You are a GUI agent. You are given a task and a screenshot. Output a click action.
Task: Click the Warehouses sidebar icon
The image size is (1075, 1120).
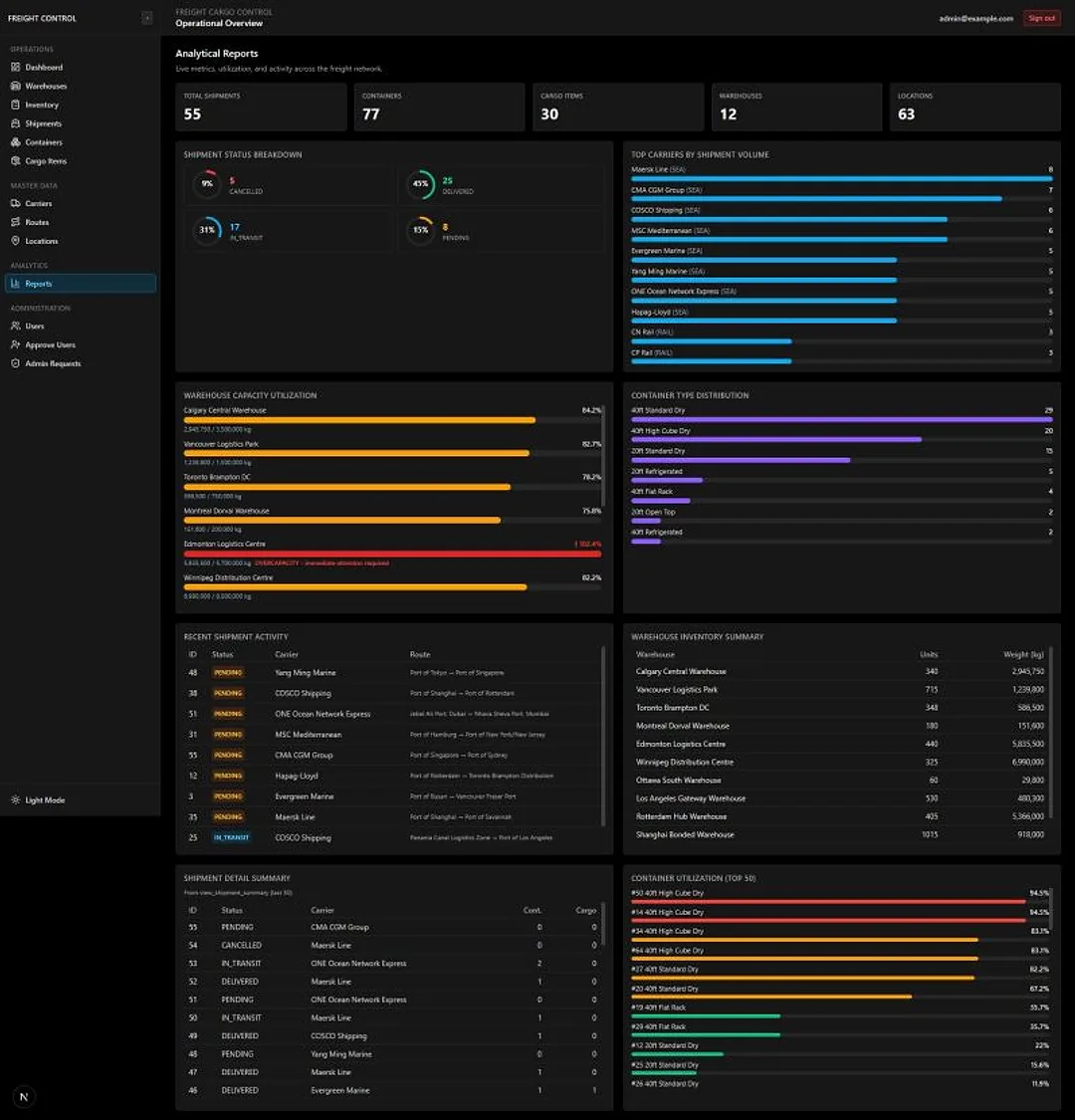pos(16,86)
